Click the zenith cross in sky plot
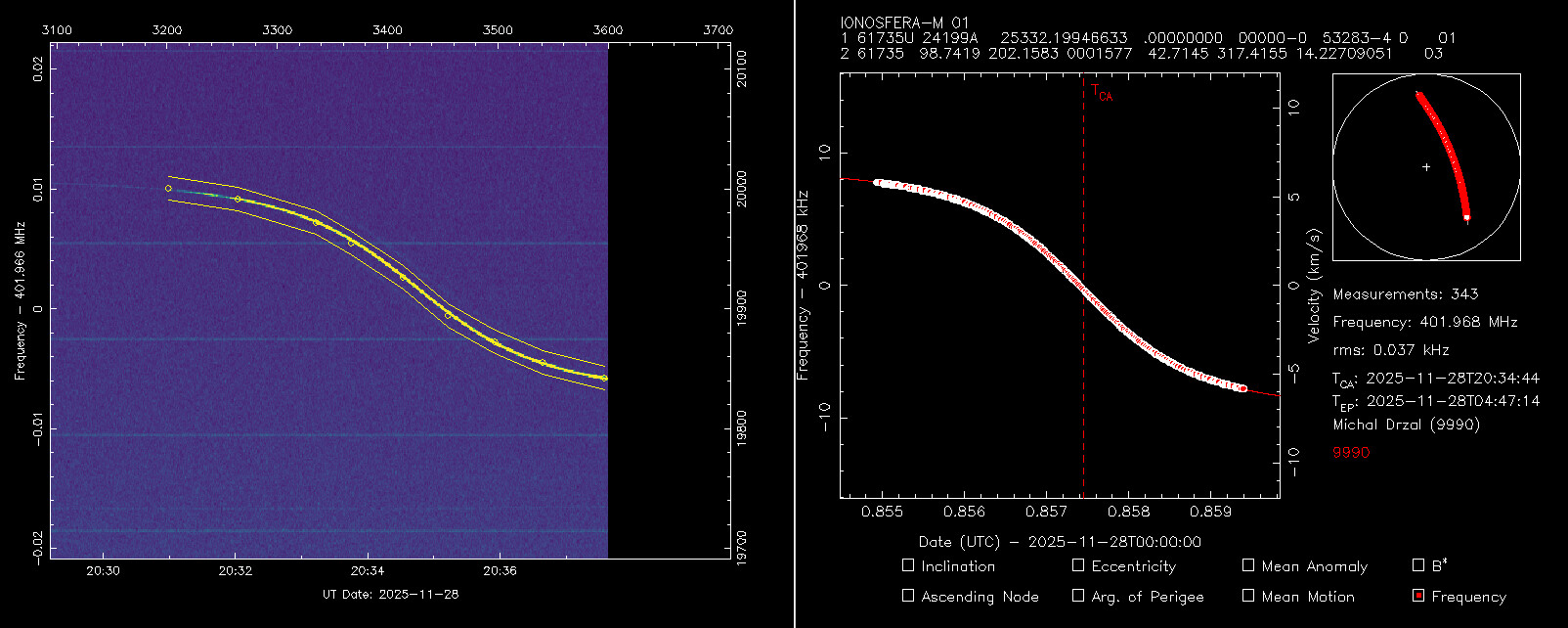Viewport: 1568px width, 628px height. [1426, 167]
